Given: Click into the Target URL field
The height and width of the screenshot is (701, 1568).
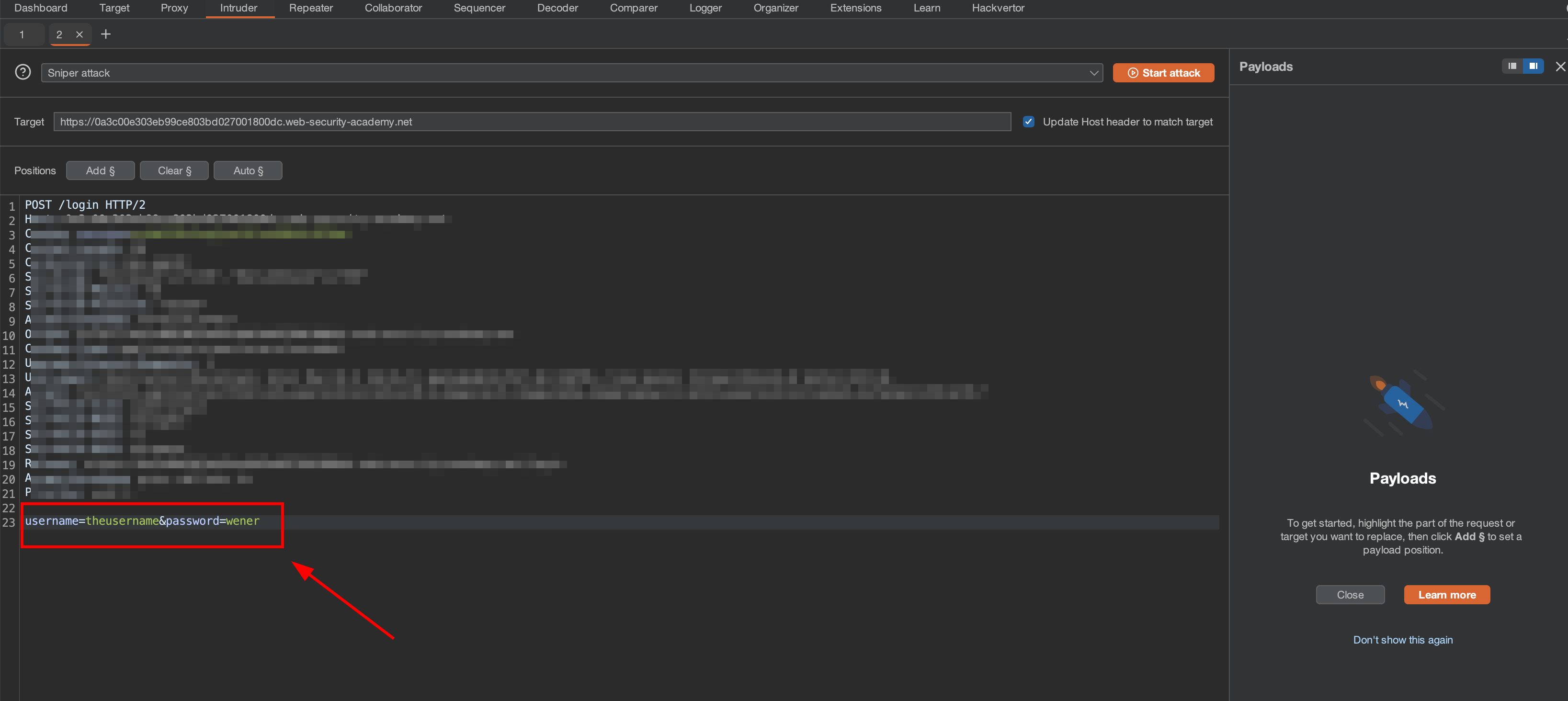Looking at the screenshot, I should point(532,122).
